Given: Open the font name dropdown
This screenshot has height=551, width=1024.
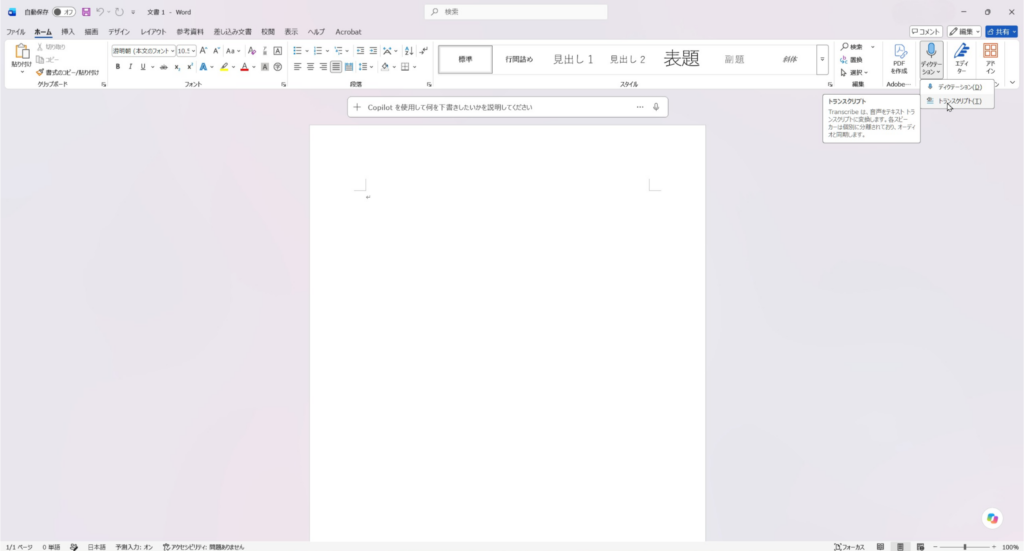Looking at the screenshot, I should click(x=172, y=51).
